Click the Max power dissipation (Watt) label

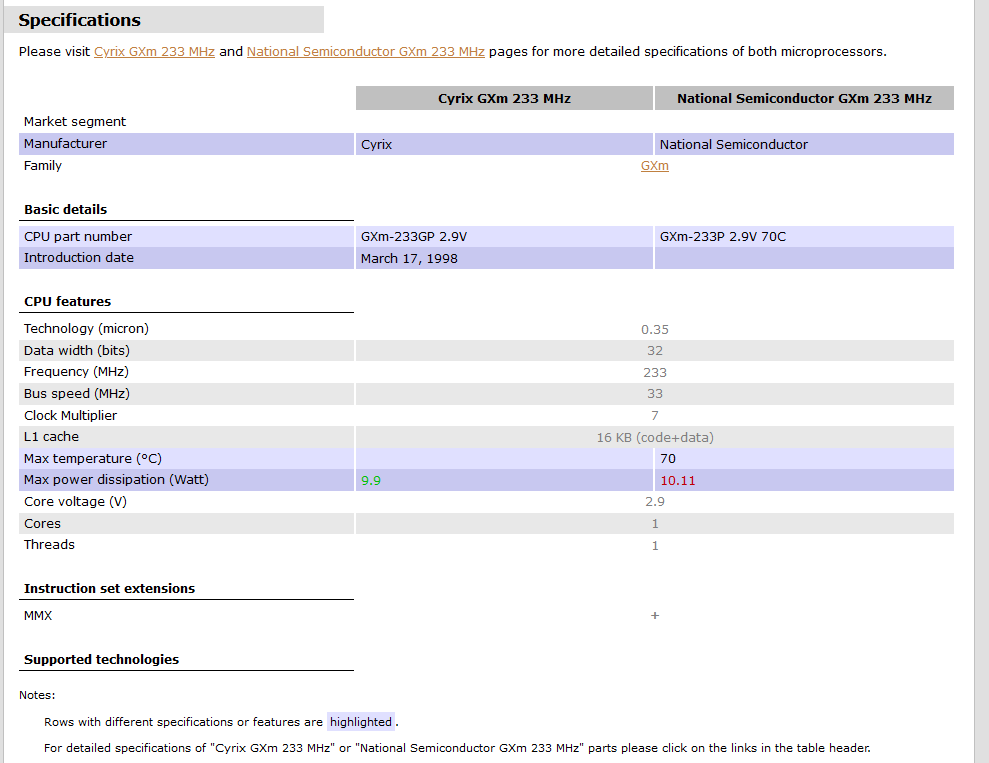point(116,480)
